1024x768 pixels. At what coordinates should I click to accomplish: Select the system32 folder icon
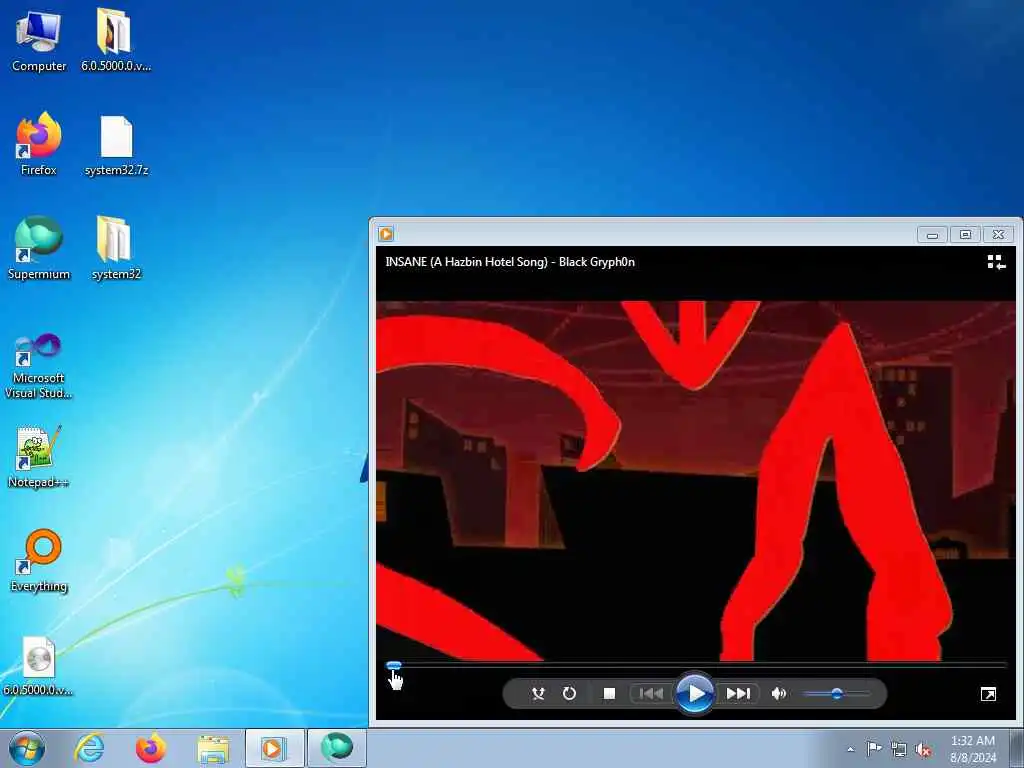pyautogui.click(x=116, y=248)
